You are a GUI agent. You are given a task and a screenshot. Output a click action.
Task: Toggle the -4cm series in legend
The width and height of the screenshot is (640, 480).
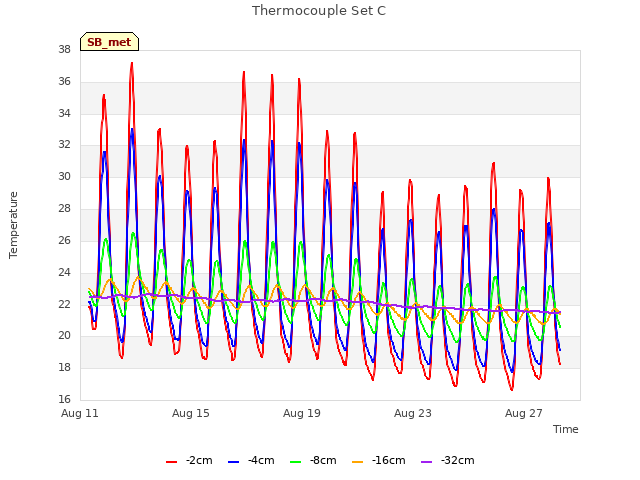[251, 461]
